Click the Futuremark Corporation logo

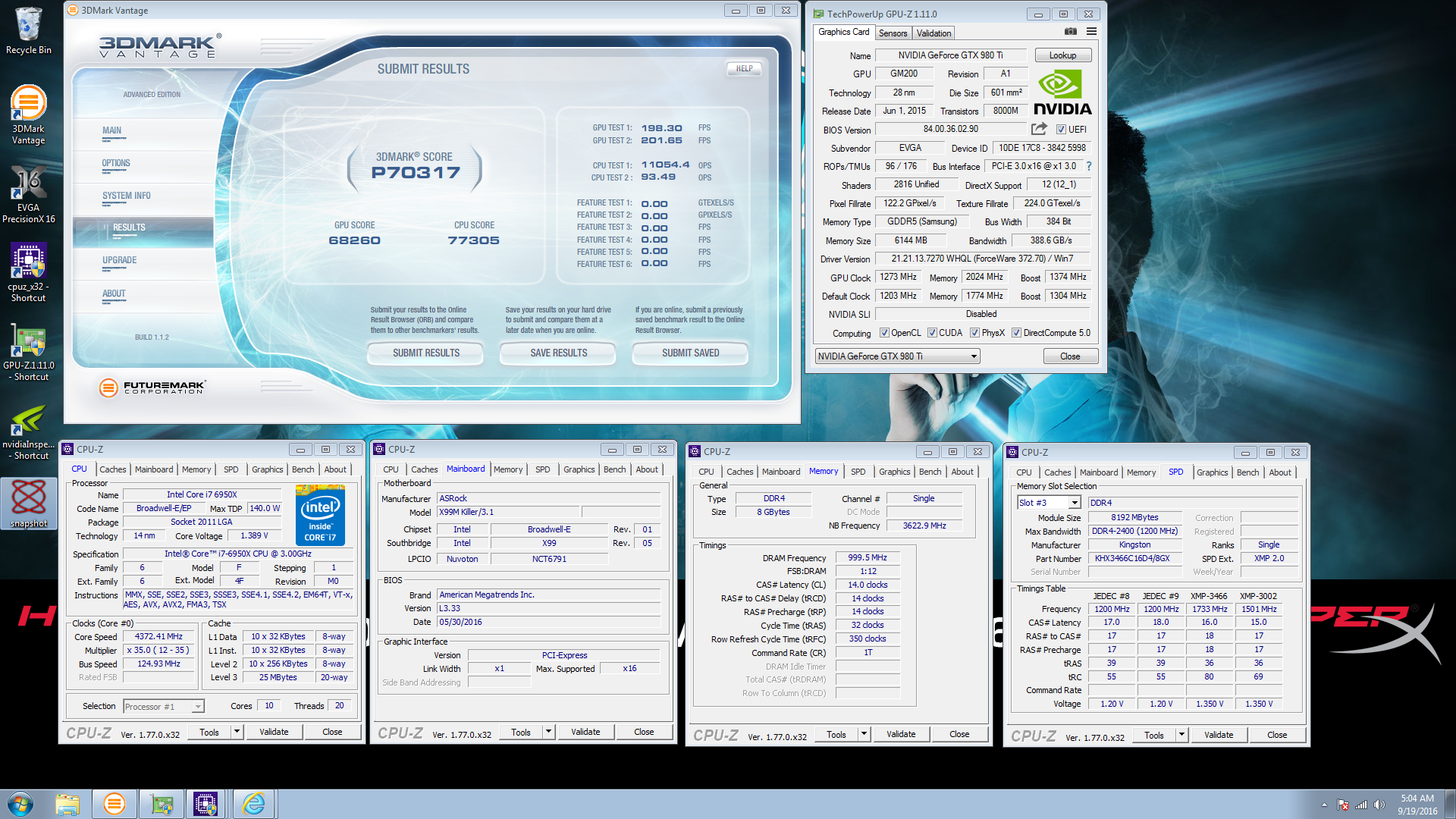[152, 388]
